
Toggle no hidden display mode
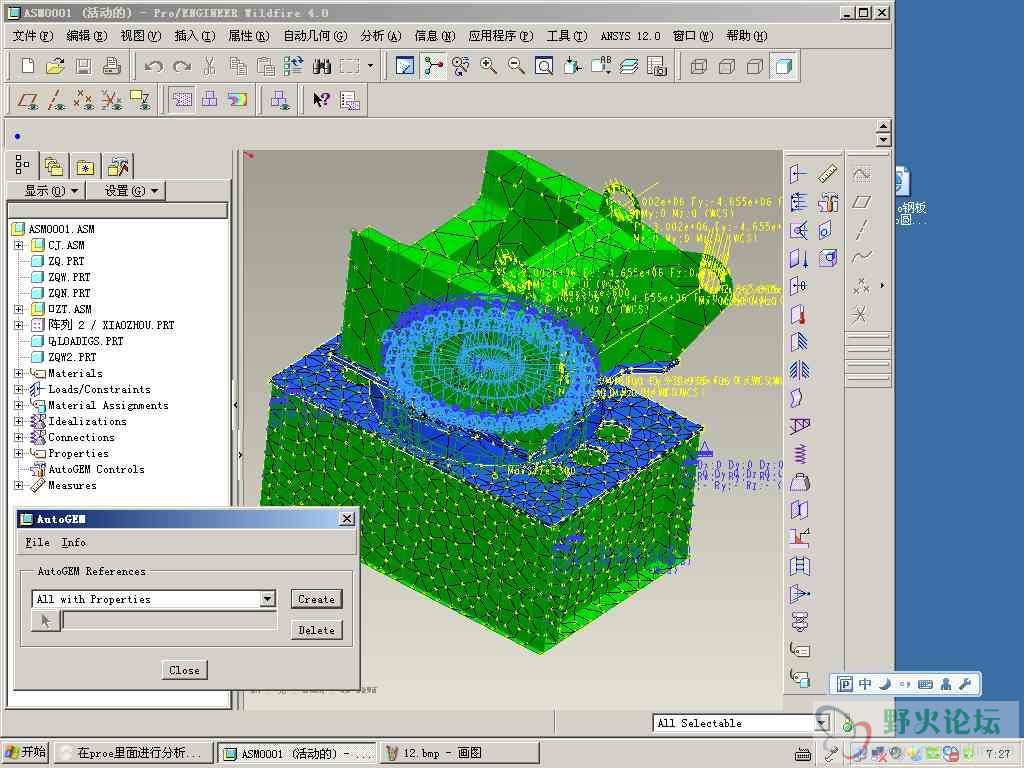[754, 66]
